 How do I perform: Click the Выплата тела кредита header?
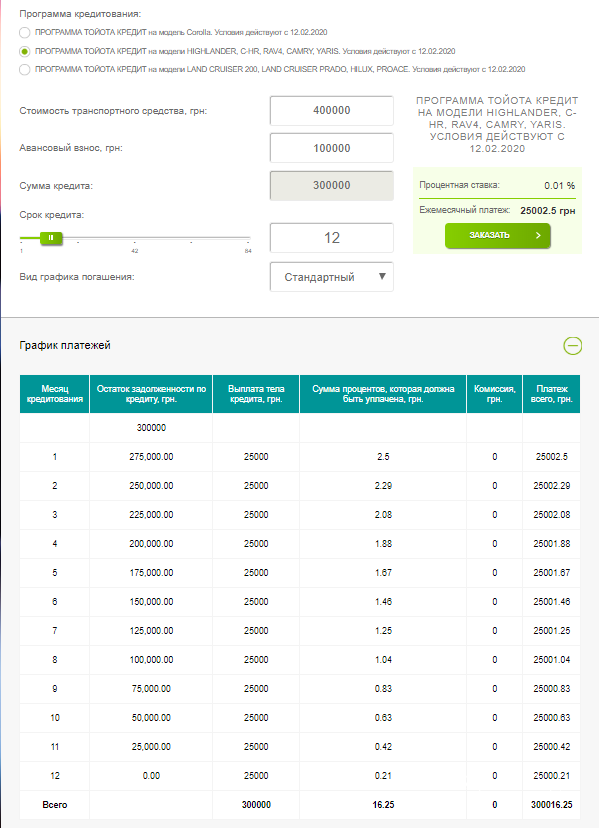click(256, 394)
